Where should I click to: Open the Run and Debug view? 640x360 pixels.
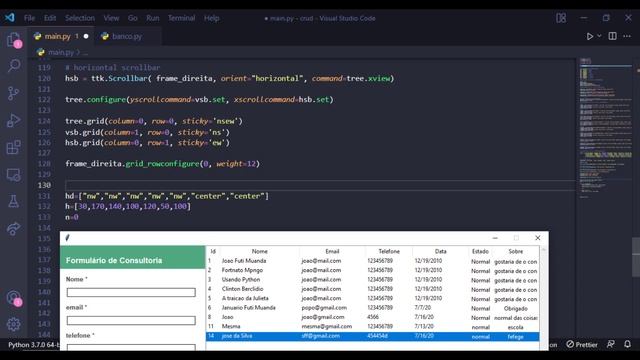click(x=13, y=120)
